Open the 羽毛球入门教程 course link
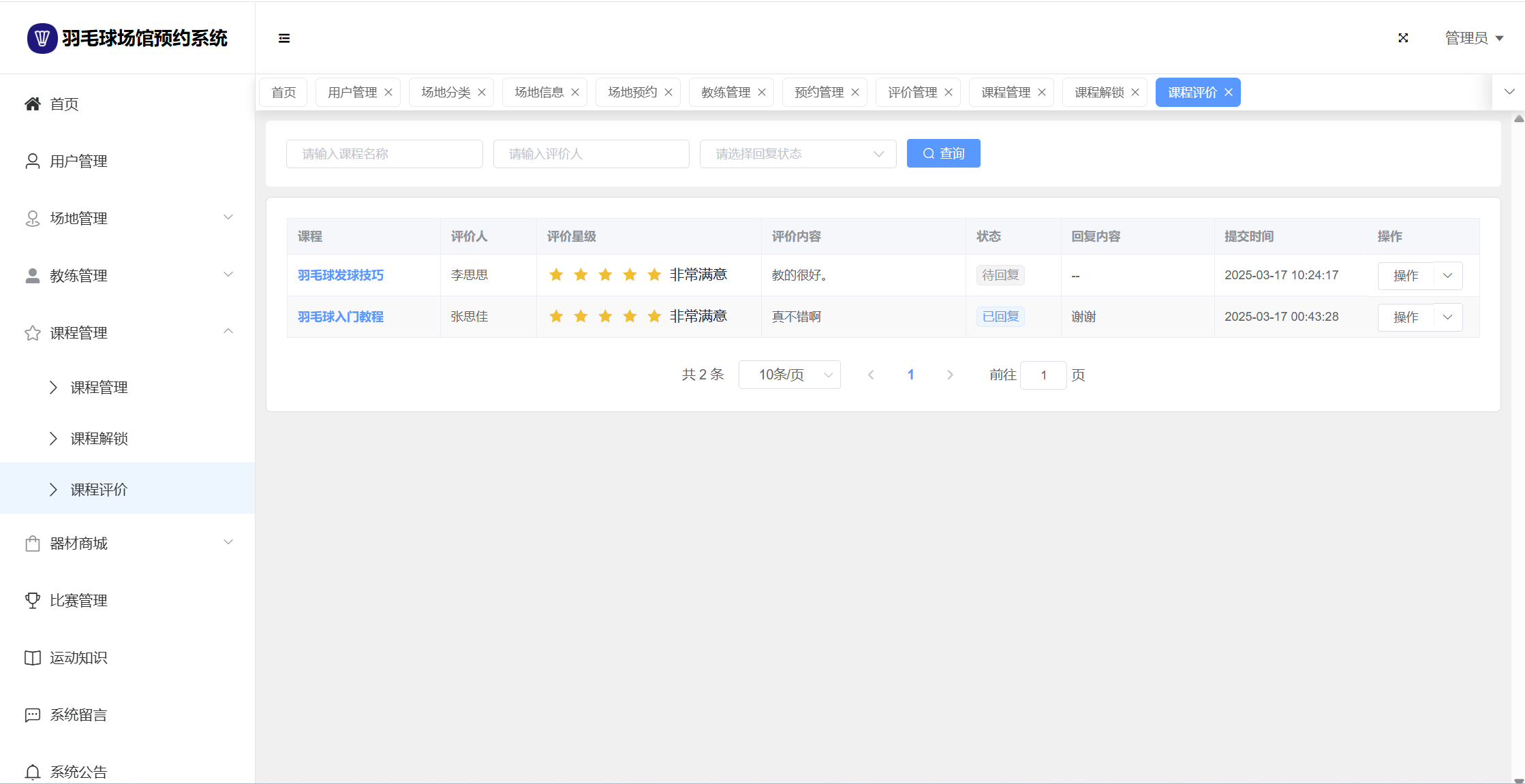 pos(341,317)
